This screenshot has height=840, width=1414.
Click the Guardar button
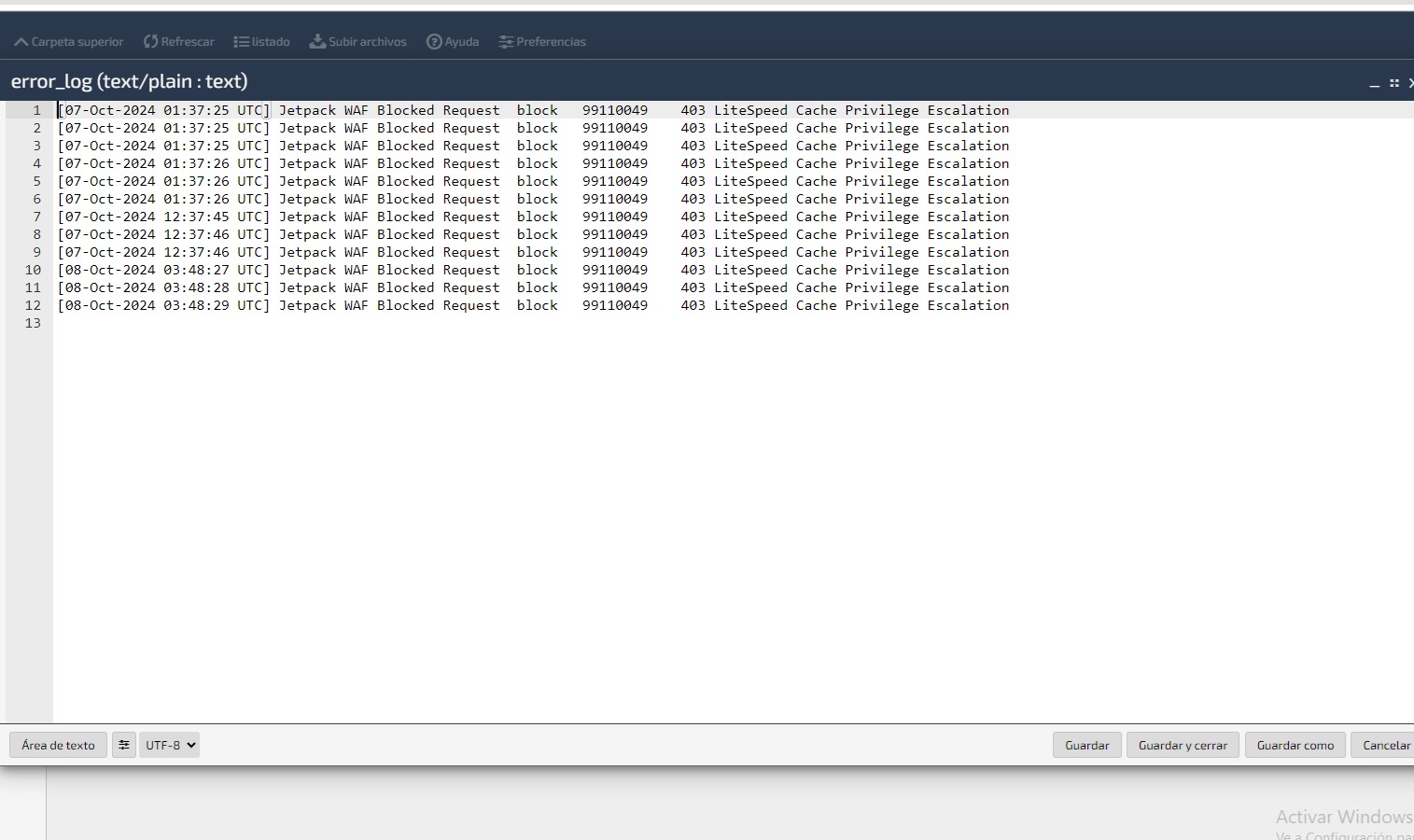[x=1087, y=745]
